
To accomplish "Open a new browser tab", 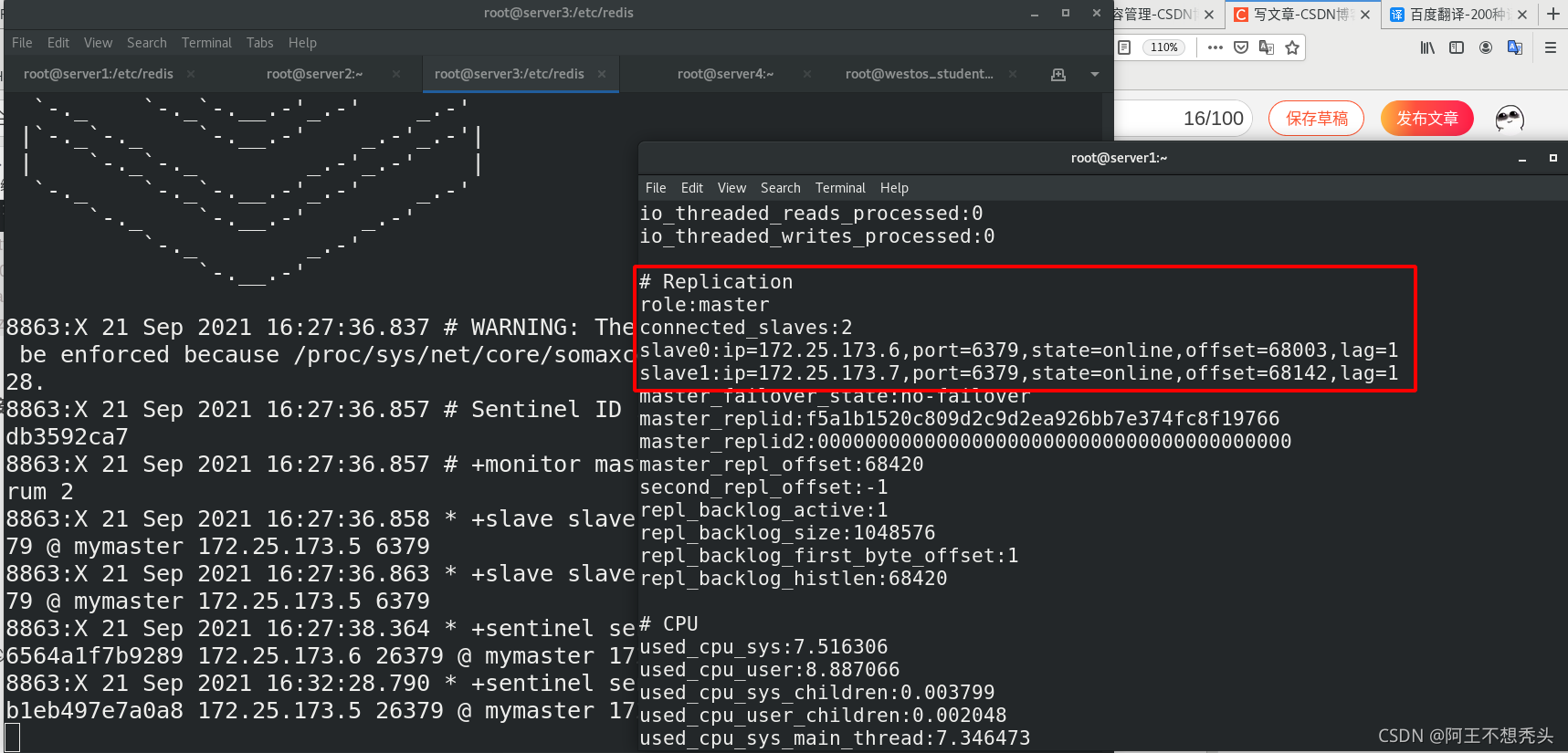I will click(x=1553, y=14).
